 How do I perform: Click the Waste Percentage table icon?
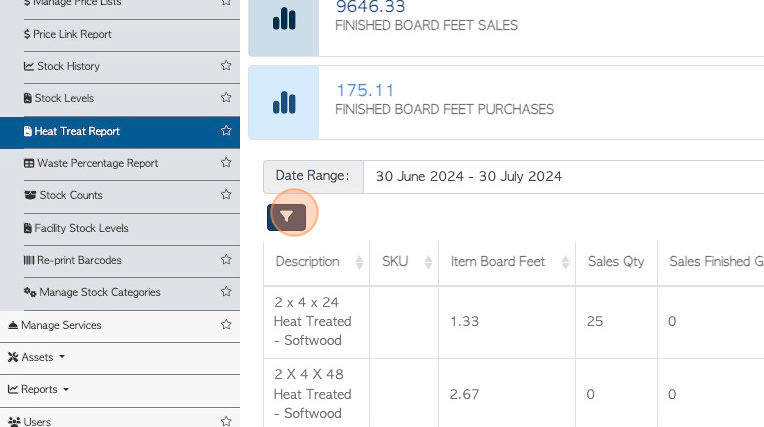pyautogui.click(x=29, y=163)
